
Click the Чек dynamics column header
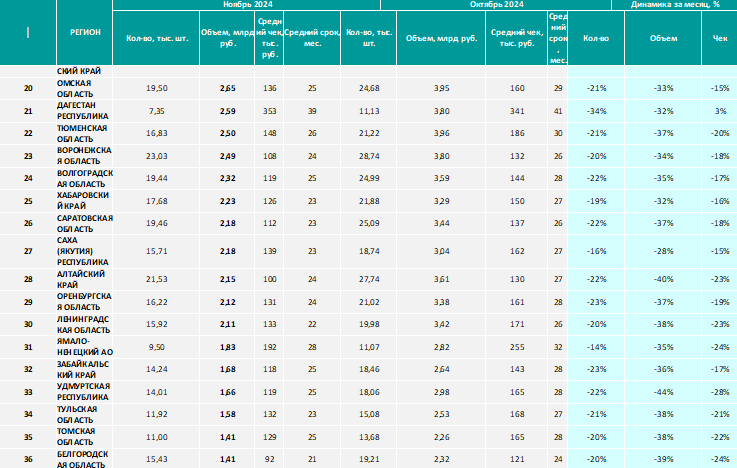click(720, 38)
